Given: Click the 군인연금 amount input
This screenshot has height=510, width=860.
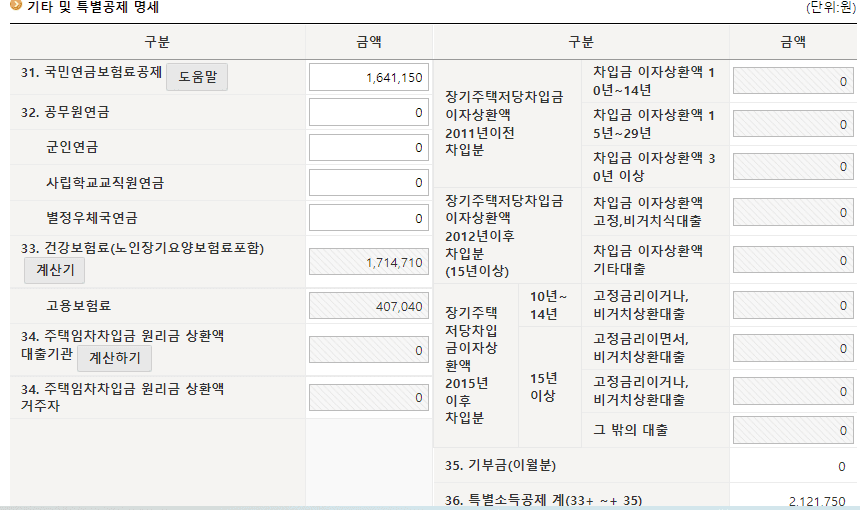Looking at the screenshot, I should pos(369,148).
